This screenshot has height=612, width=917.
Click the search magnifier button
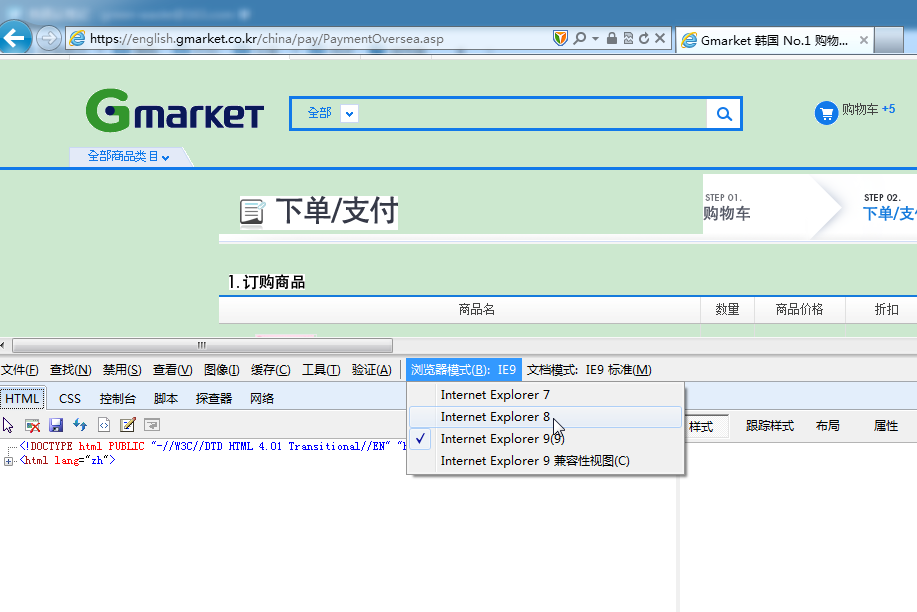point(724,114)
